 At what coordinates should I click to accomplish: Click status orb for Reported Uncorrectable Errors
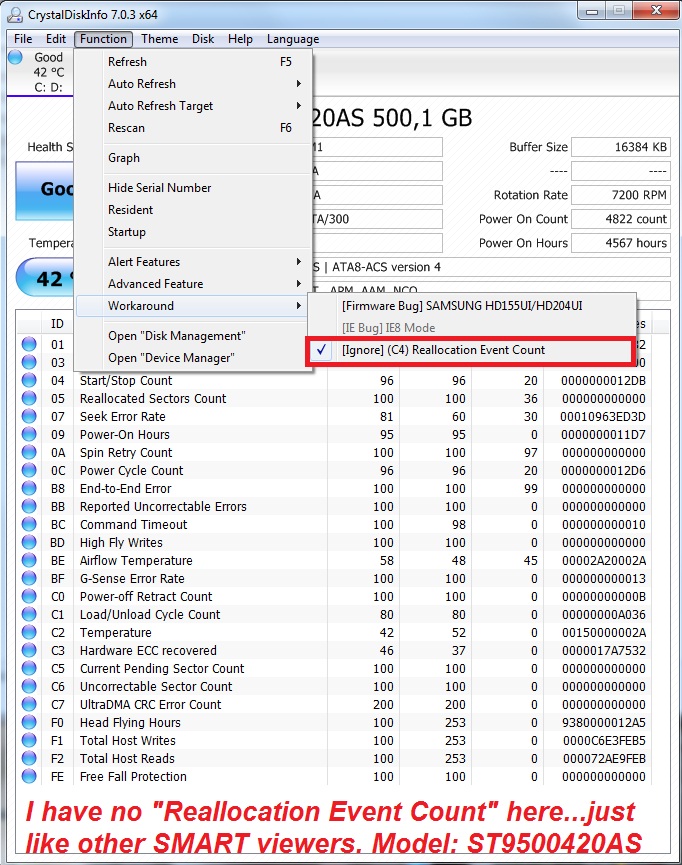point(29,506)
